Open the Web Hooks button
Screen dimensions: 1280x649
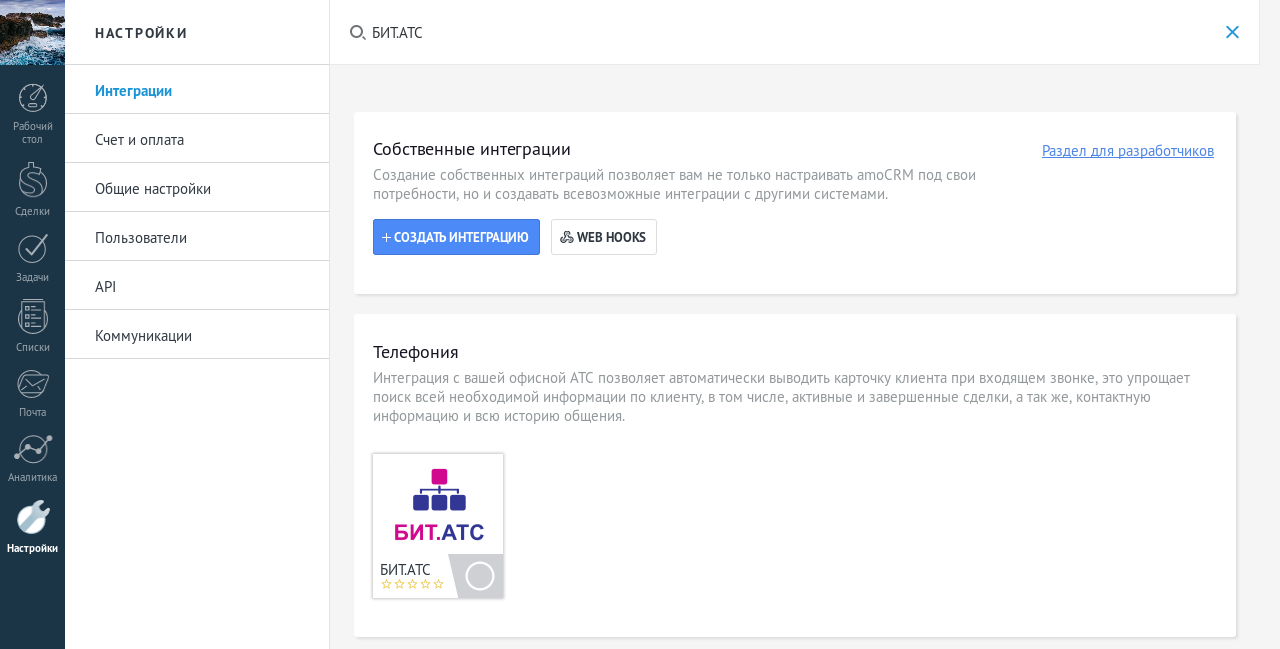[603, 237]
